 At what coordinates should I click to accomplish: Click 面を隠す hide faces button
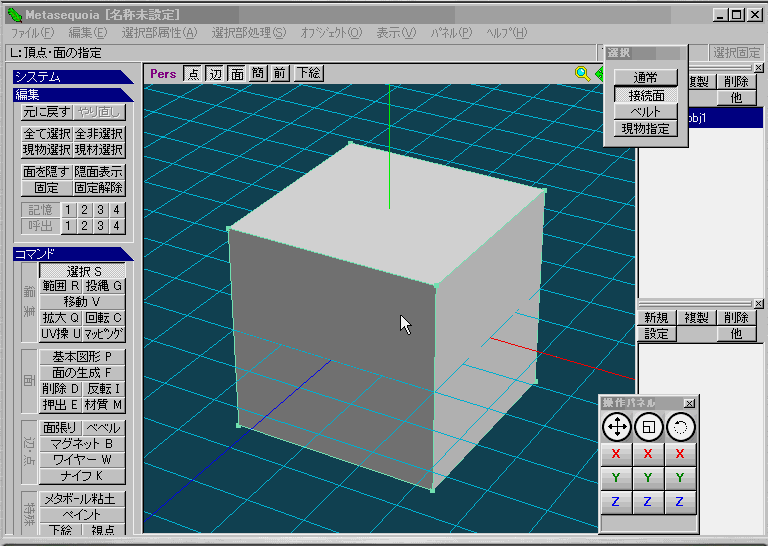47,172
